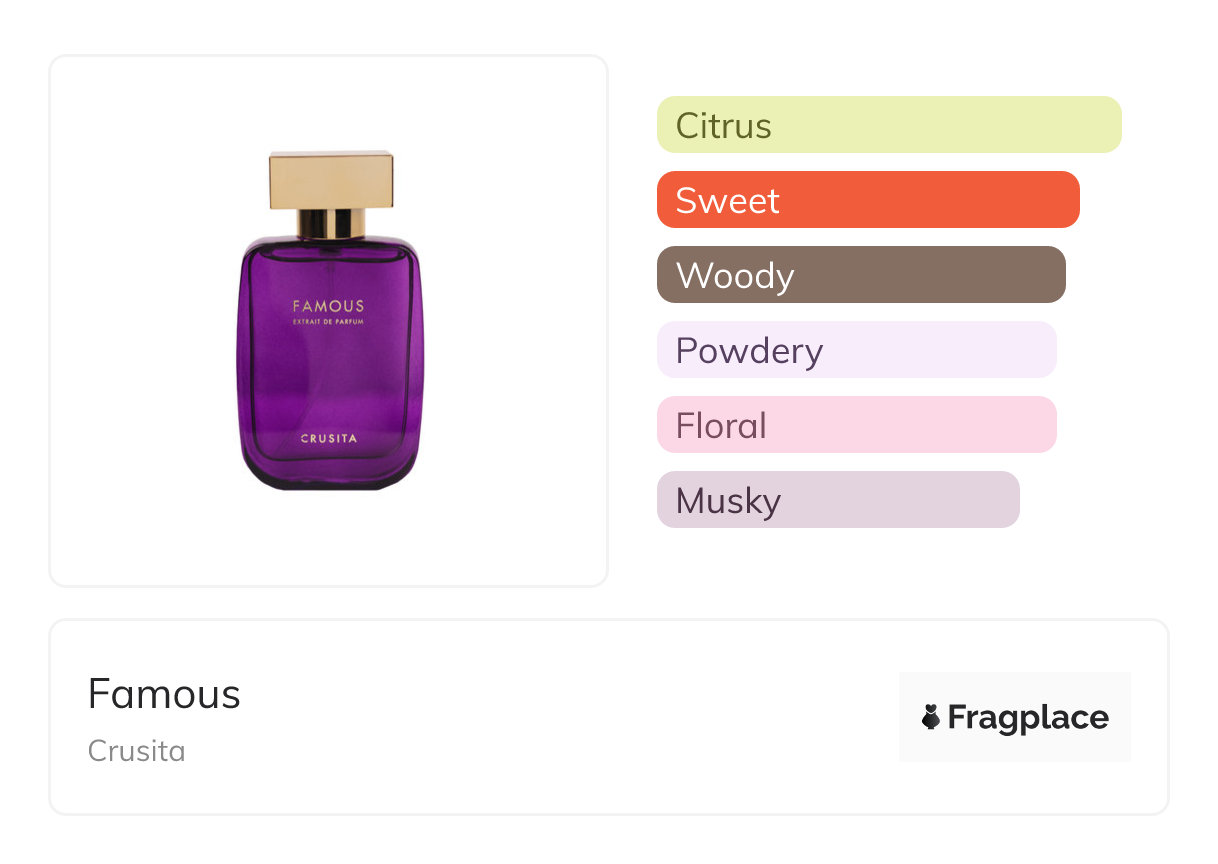The width and height of the screenshot is (1218, 864).
Task: Open the Crusita brand name below title
Action: 137,751
